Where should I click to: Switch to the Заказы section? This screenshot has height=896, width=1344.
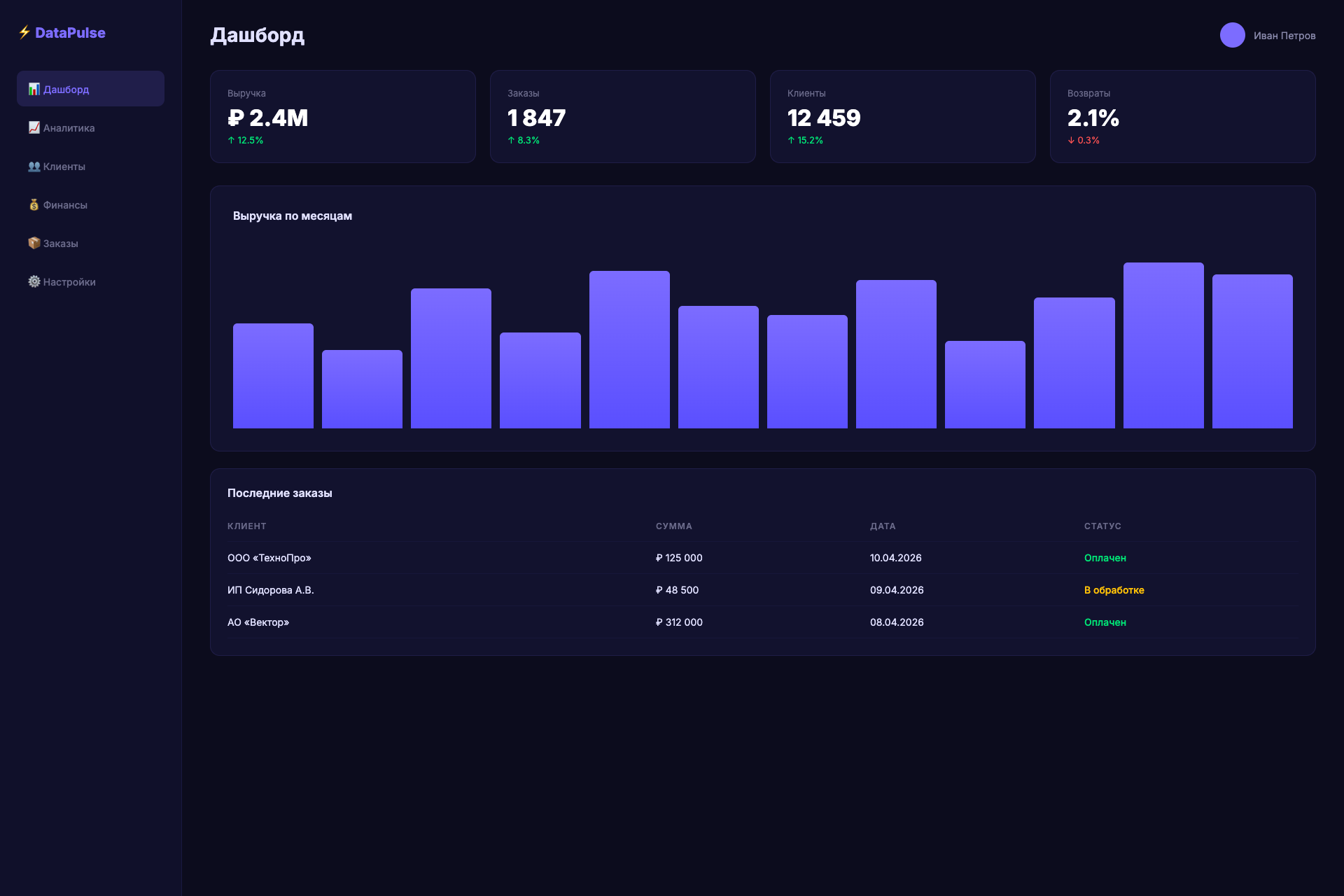pyautogui.click(x=60, y=243)
